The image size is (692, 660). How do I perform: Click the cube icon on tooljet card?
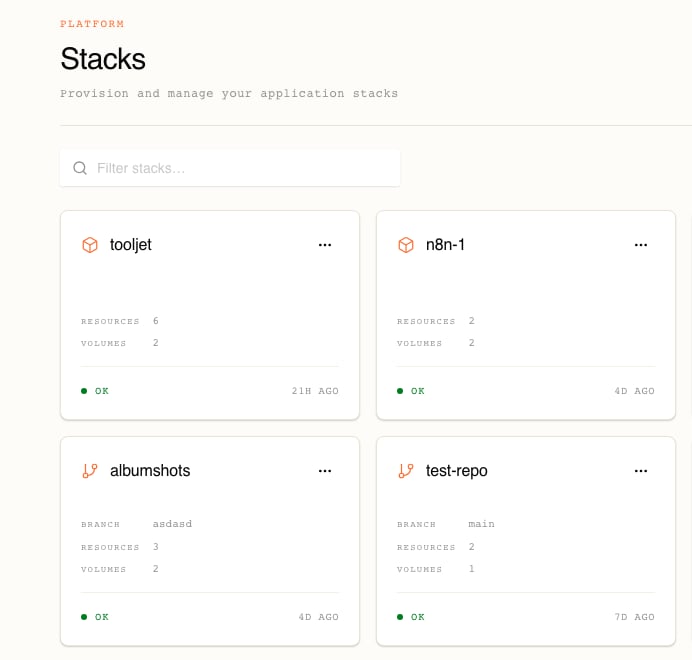[90, 245]
